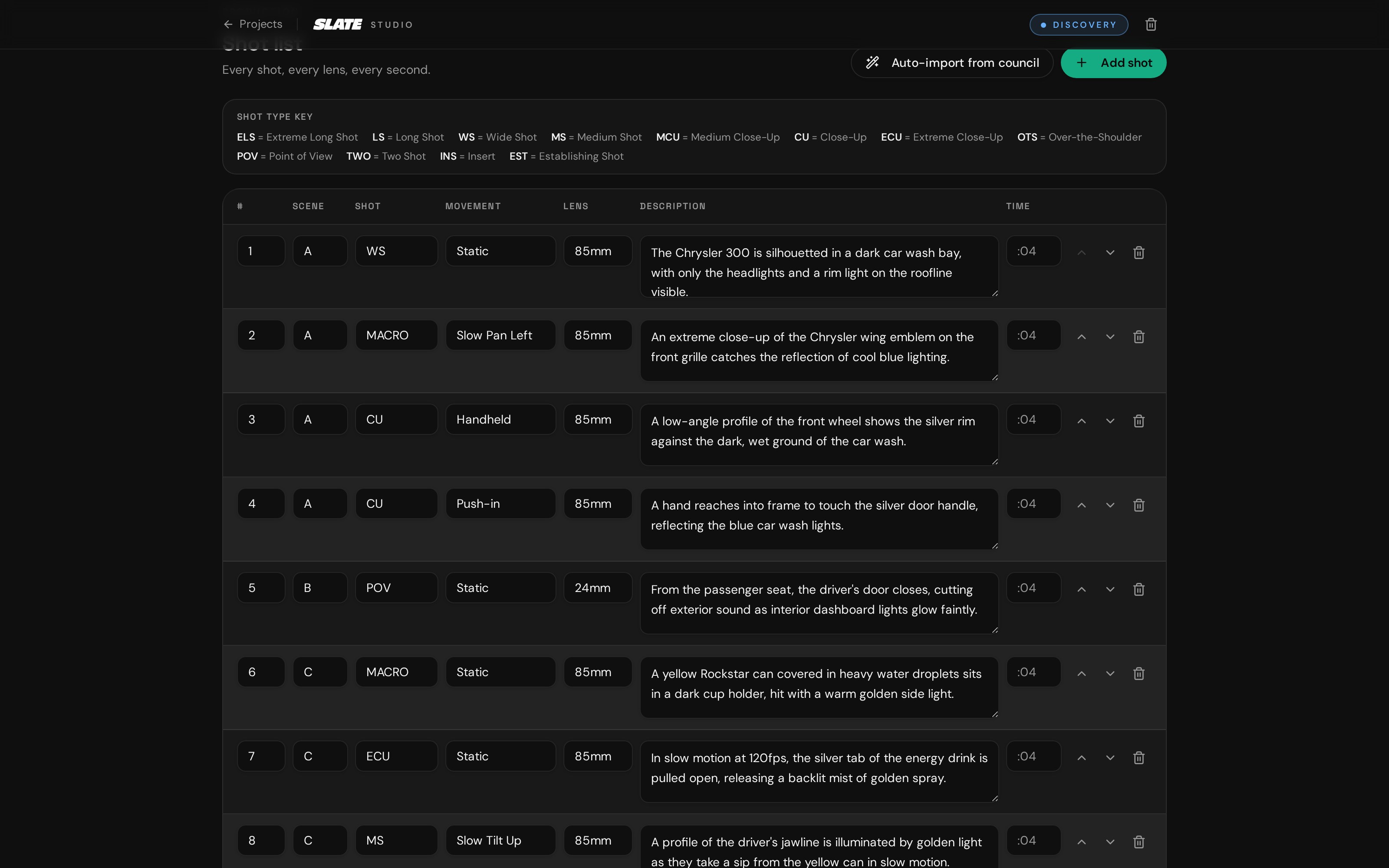Click 'ECU = Extreme Close-Up' key entry

[942, 137]
